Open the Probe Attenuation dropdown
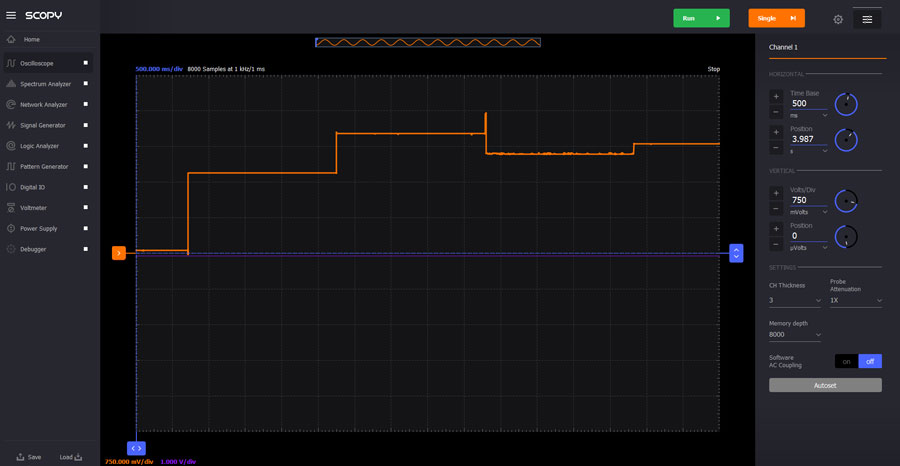Viewport: 900px width, 466px height. 856,300
